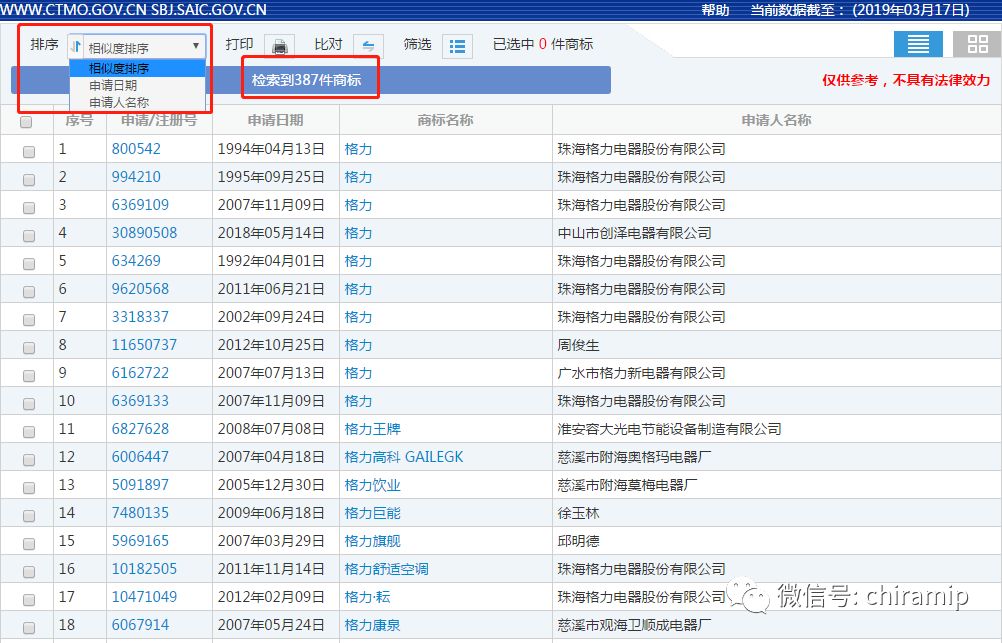Image resolution: width=1002 pixels, height=643 pixels.
Task: Check the box for row 7480135
Action: click(x=29, y=516)
